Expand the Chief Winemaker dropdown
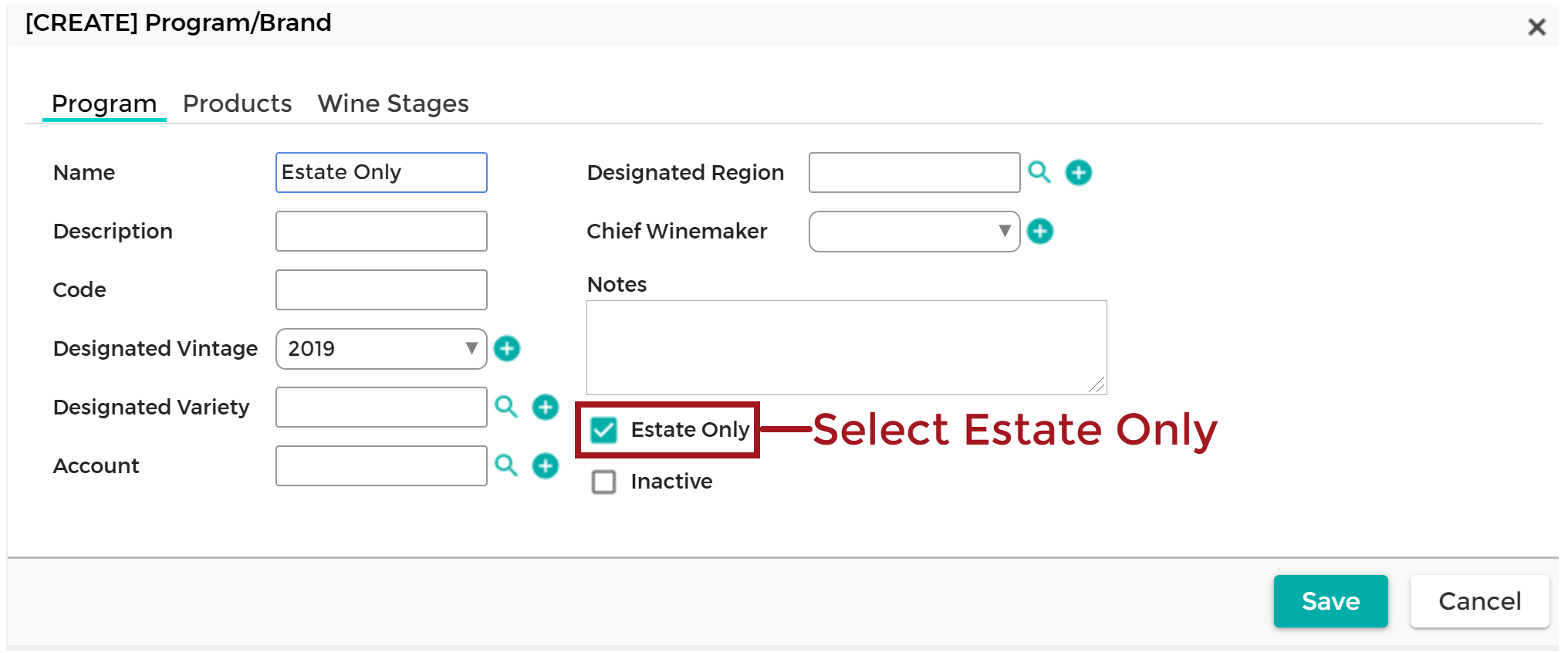The width and height of the screenshot is (1568, 653). click(x=914, y=232)
